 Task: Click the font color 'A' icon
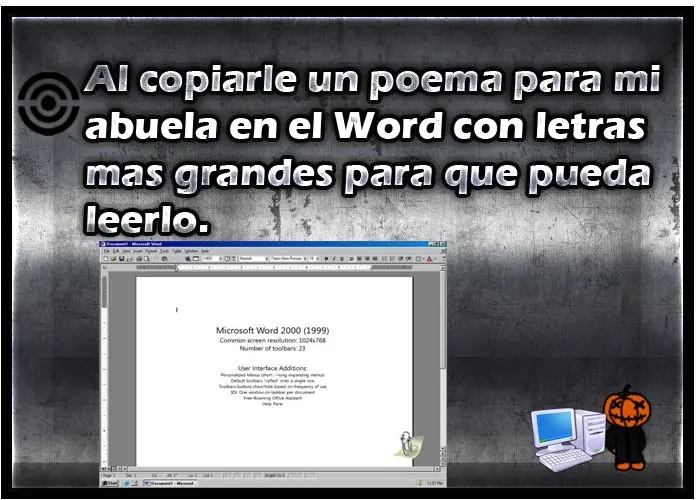tap(429, 258)
